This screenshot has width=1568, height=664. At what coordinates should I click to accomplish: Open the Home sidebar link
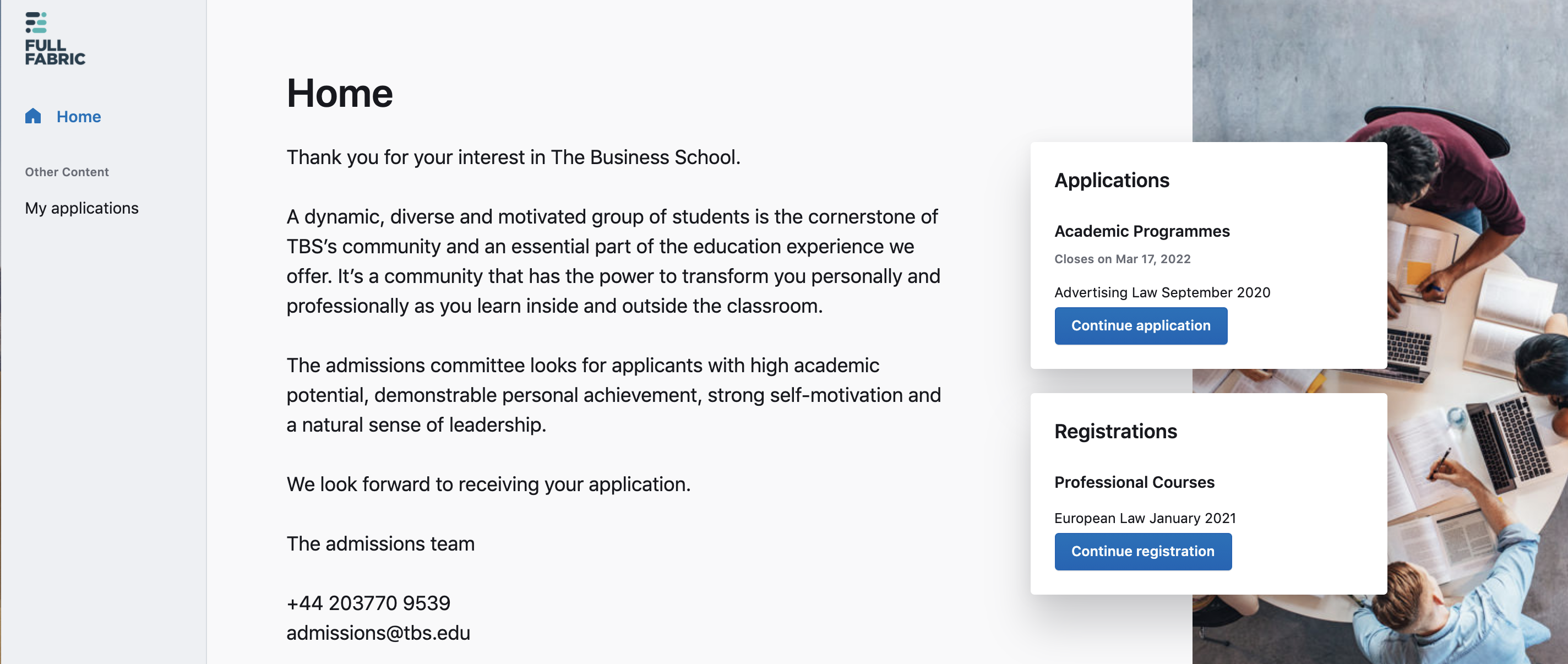pos(79,117)
